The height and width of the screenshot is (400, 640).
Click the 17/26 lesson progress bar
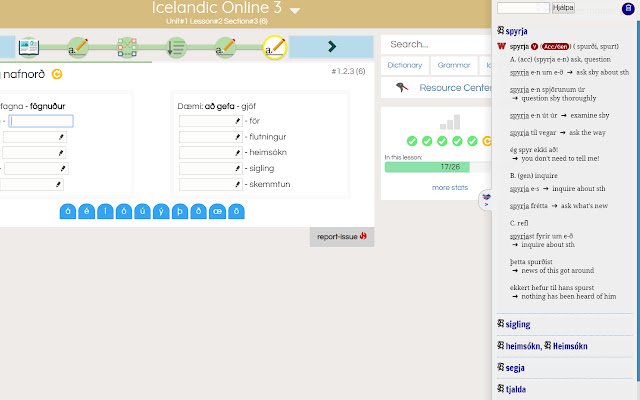438,167
